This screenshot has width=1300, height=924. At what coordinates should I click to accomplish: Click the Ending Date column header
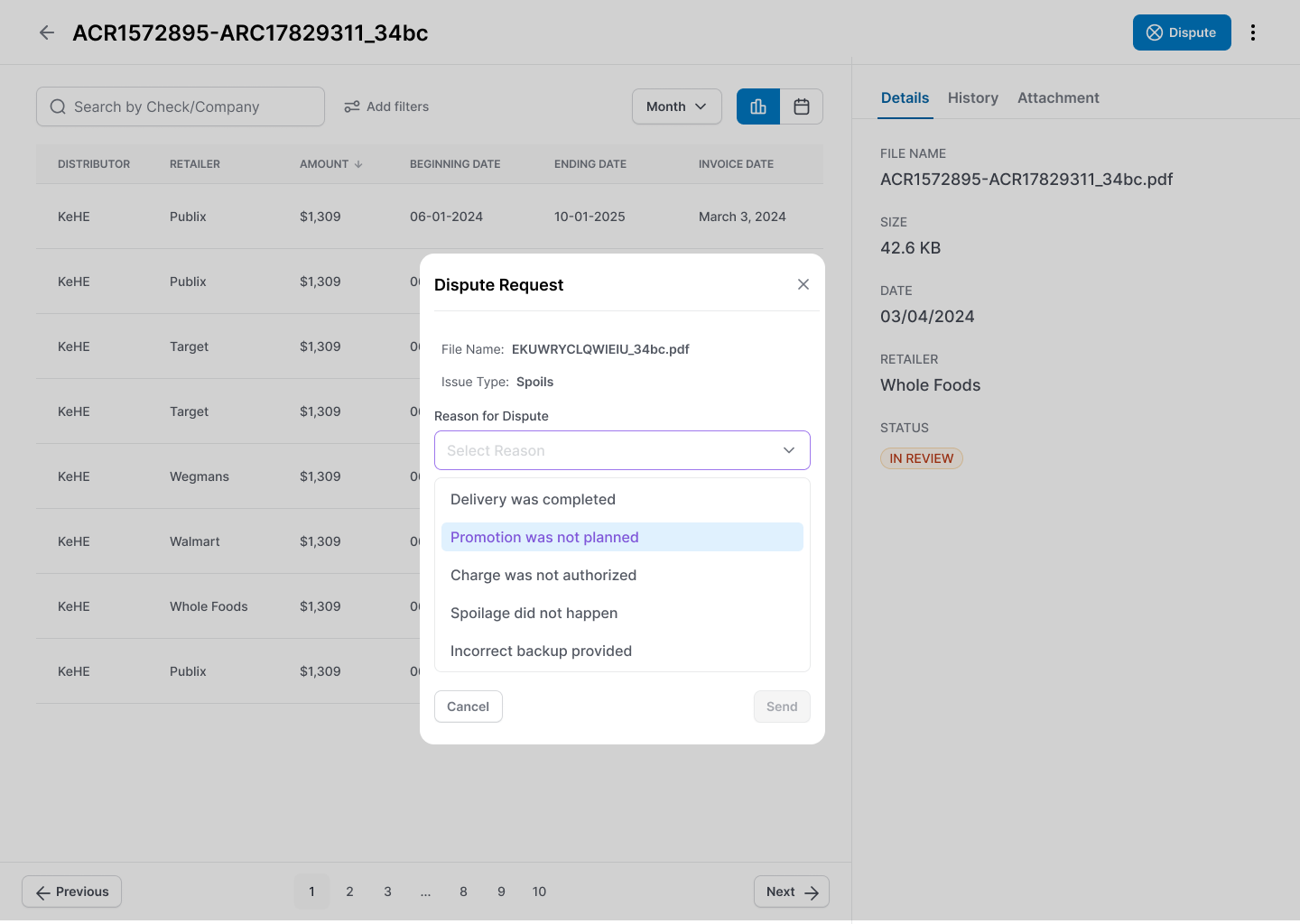click(x=590, y=164)
